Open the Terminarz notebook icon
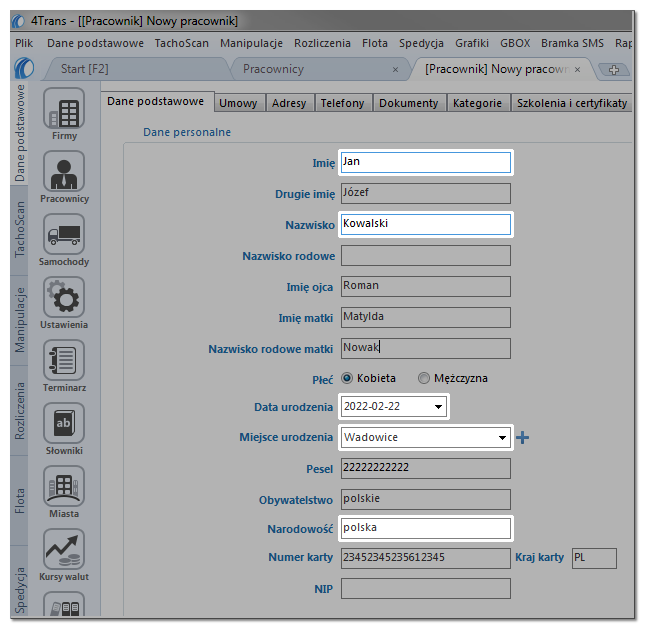 (64, 360)
